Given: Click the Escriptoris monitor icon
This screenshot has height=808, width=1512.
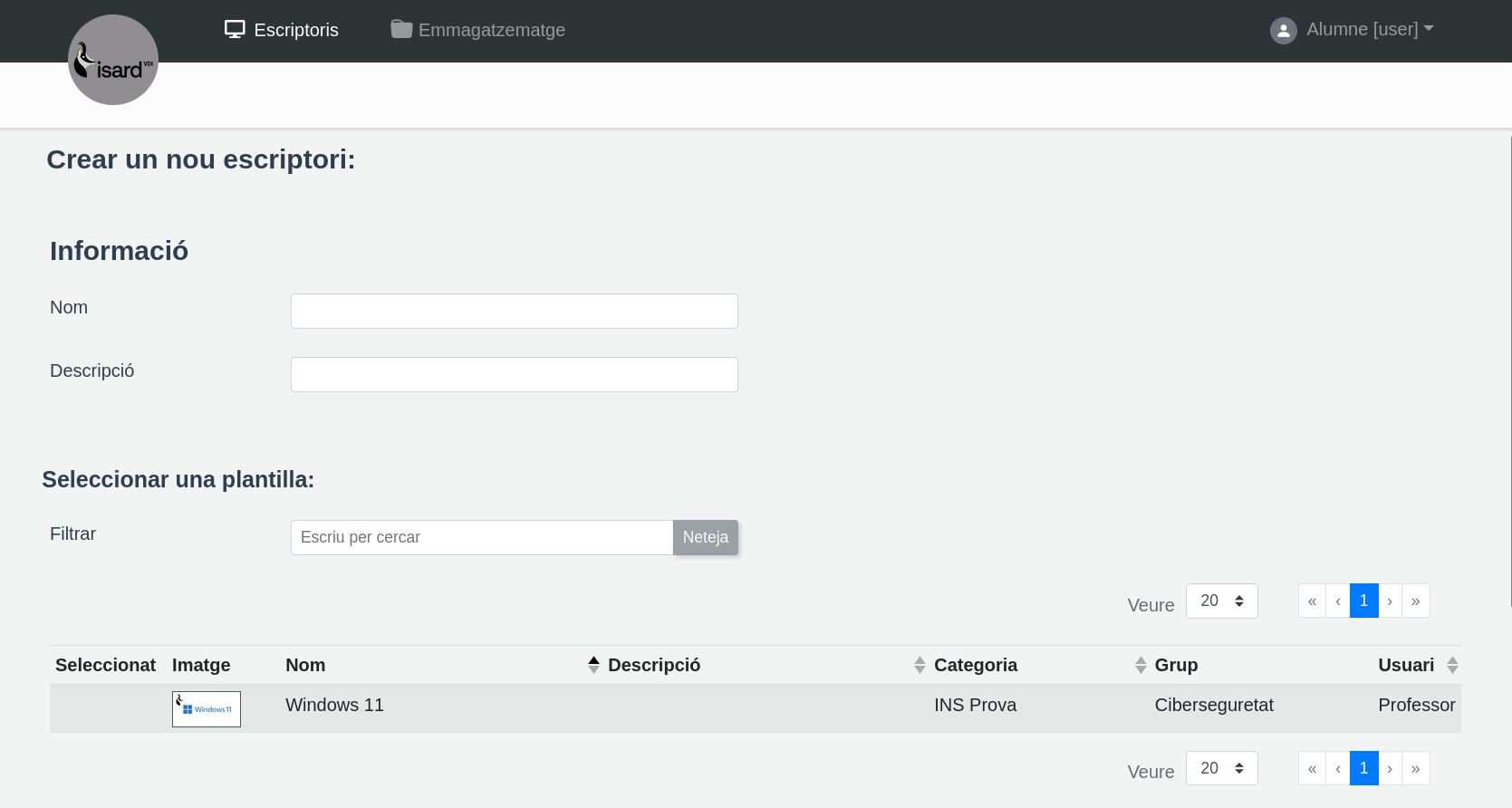Looking at the screenshot, I should tap(235, 30).
